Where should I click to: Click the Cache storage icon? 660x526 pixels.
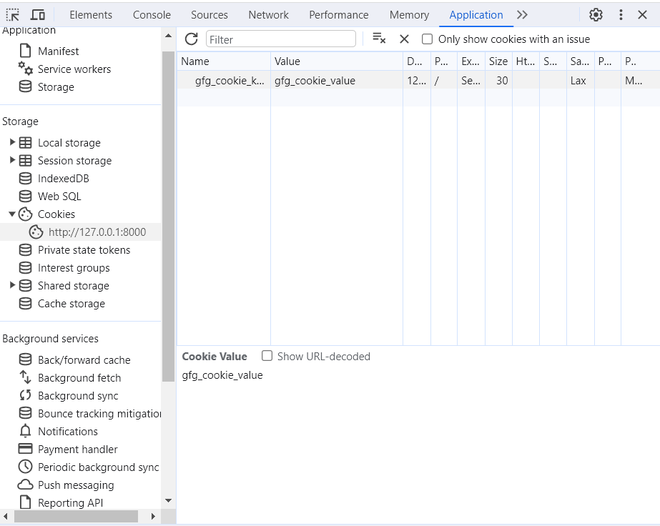pos(25,303)
